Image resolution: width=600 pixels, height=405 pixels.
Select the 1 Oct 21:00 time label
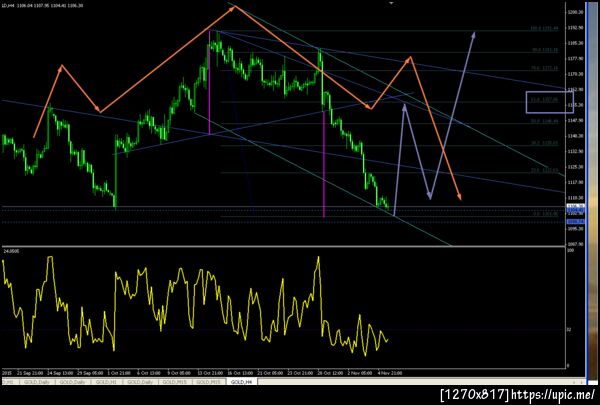[x=119, y=372]
